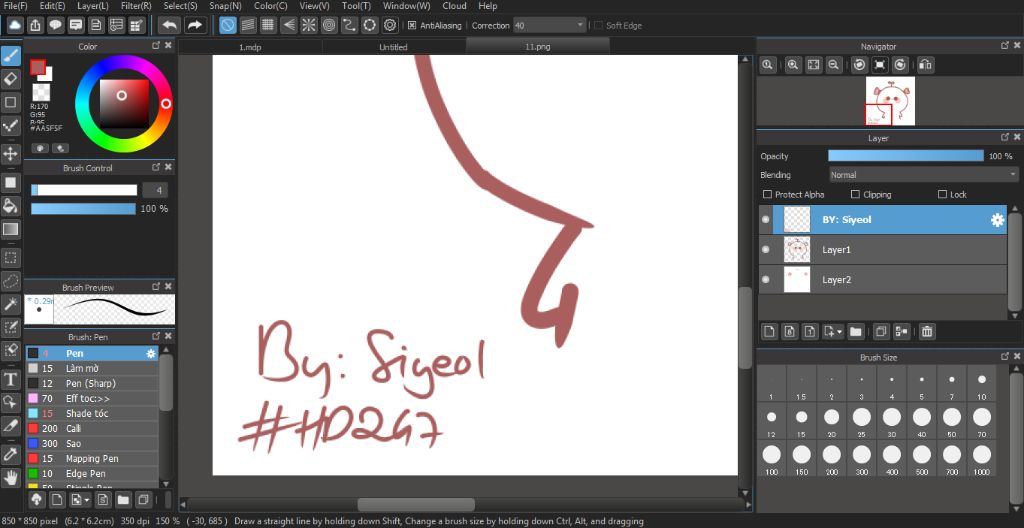Click the Redo arrow in toolbar
The width and height of the screenshot is (1024, 528).
click(x=195, y=25)
